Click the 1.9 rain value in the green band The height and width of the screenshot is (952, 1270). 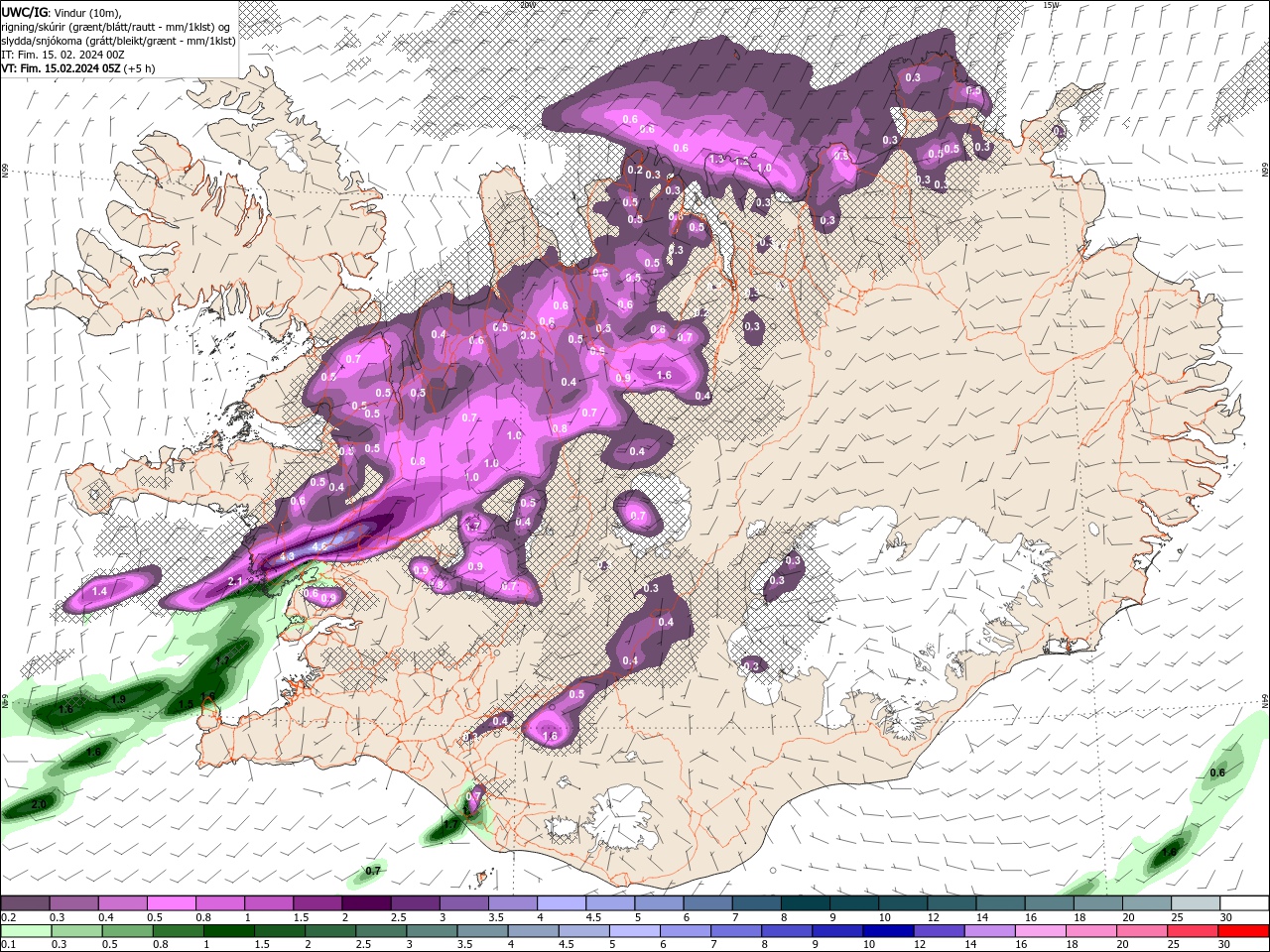pos(118,699)
